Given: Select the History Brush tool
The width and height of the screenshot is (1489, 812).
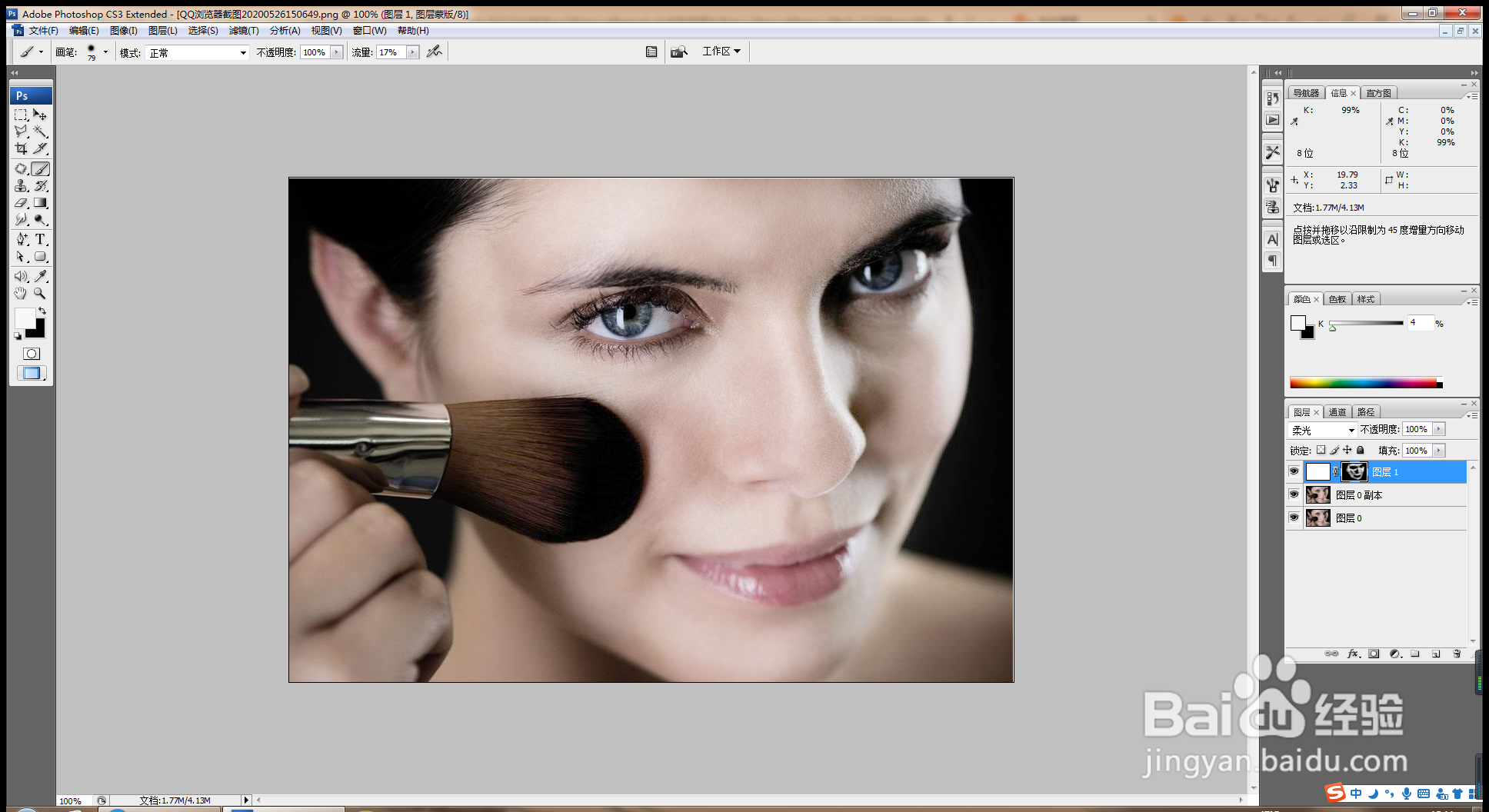Looking at the screenshot, I should tap(40, 185).
